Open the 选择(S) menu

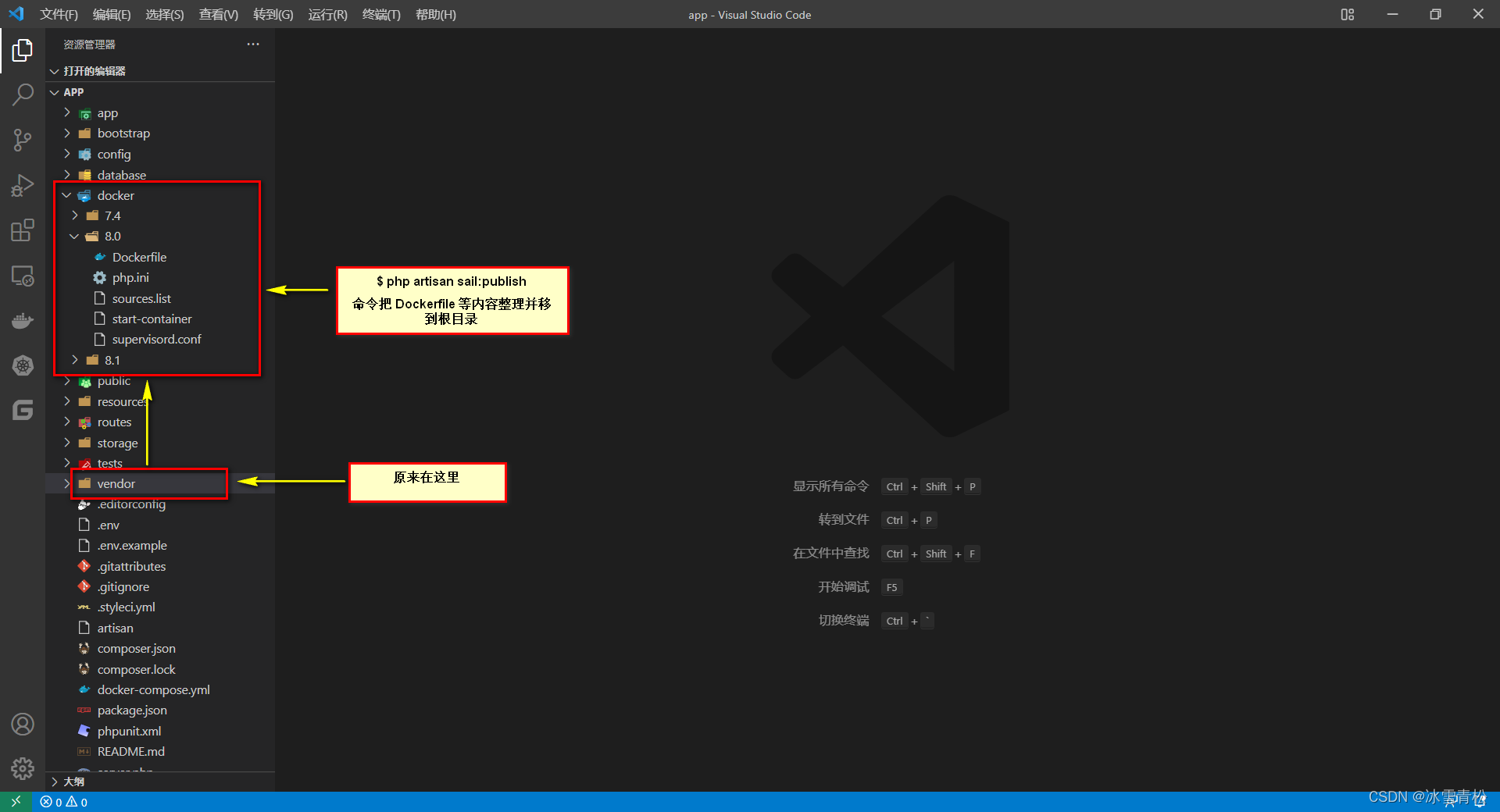(165, 14)
